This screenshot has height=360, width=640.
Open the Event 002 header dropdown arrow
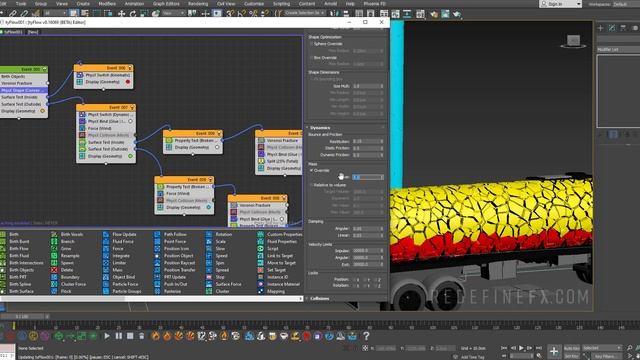(x=211, y=180)
